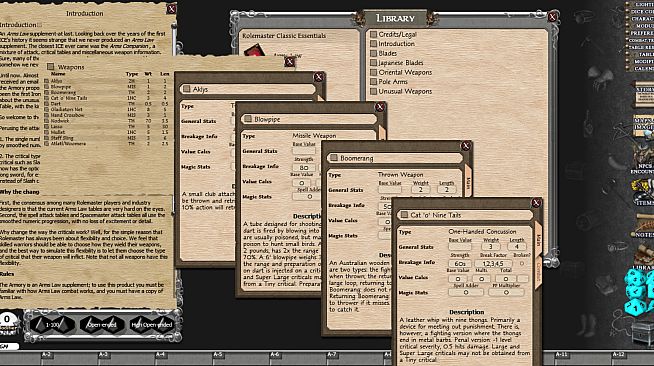This screenshot has height=366, width=654.
Task: Click the link icon beside Blowpipe card title
Action: [x=248, y=119]
